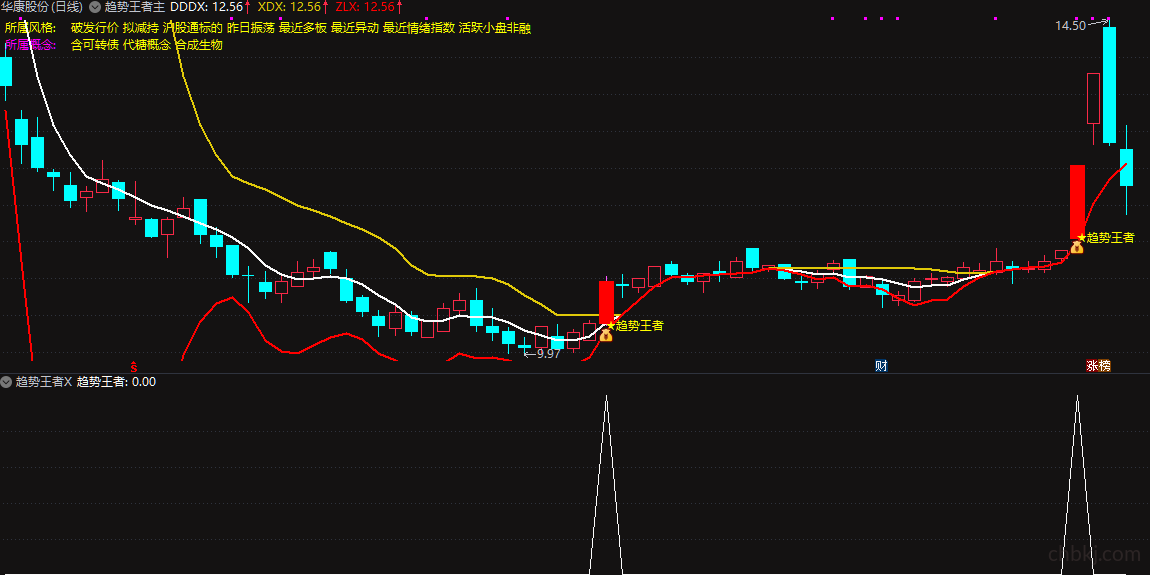This screenshot has width=1150, height=575.
Task: Expand the 趋势王者X sub-indicator dropdown arrow
Action: point(7,381)
